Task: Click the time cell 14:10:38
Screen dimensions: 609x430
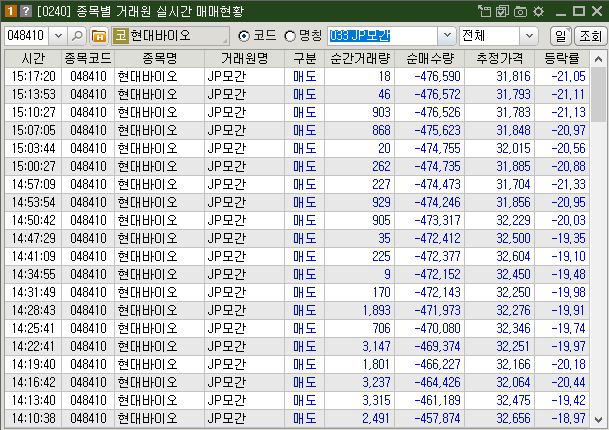Action: [x=33, y=418]
